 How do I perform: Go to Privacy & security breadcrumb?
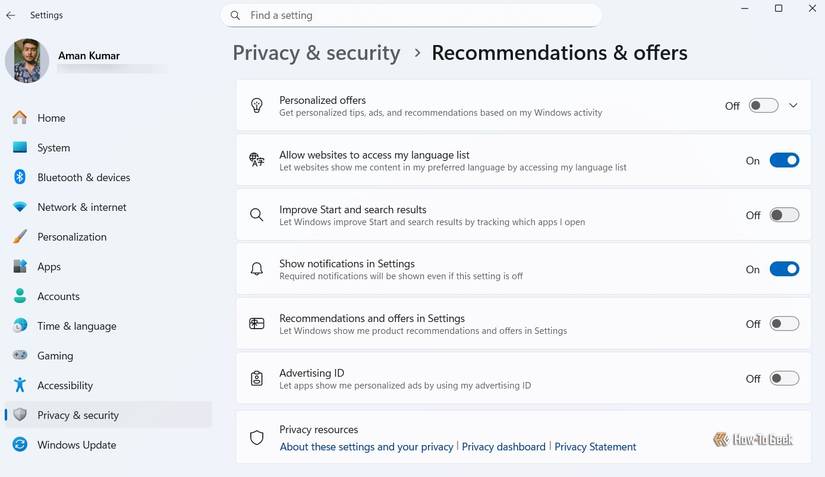(316, 53)
